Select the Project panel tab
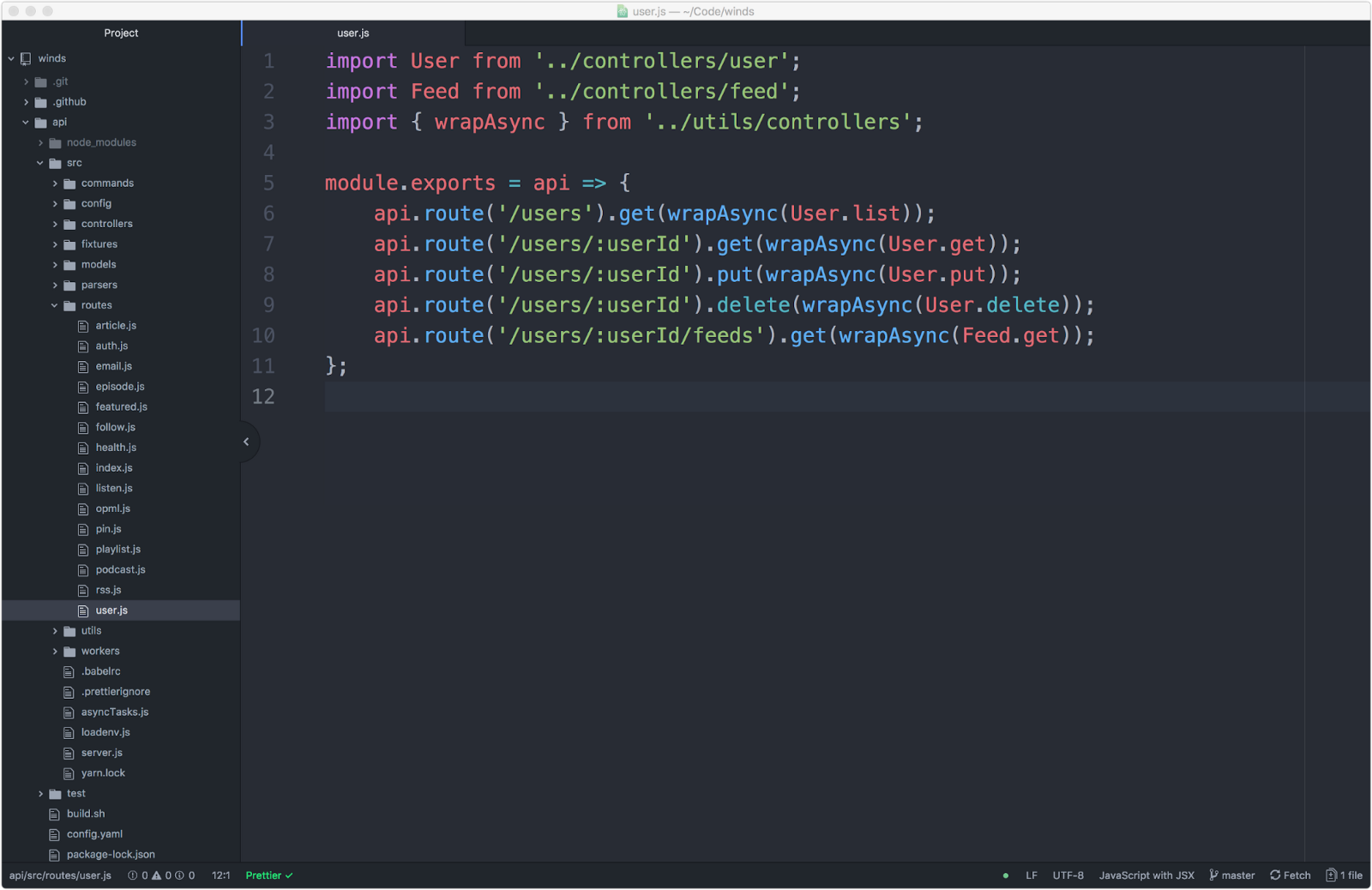The height and width of the screenshot is (890, 1372). pos(121,33)
